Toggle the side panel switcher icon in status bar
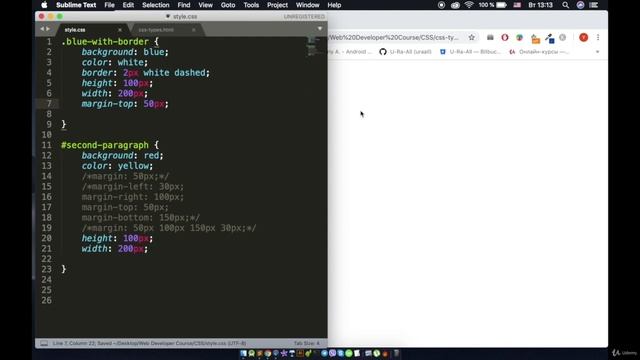This screenshot has height=360, width=640. point(44,343)
